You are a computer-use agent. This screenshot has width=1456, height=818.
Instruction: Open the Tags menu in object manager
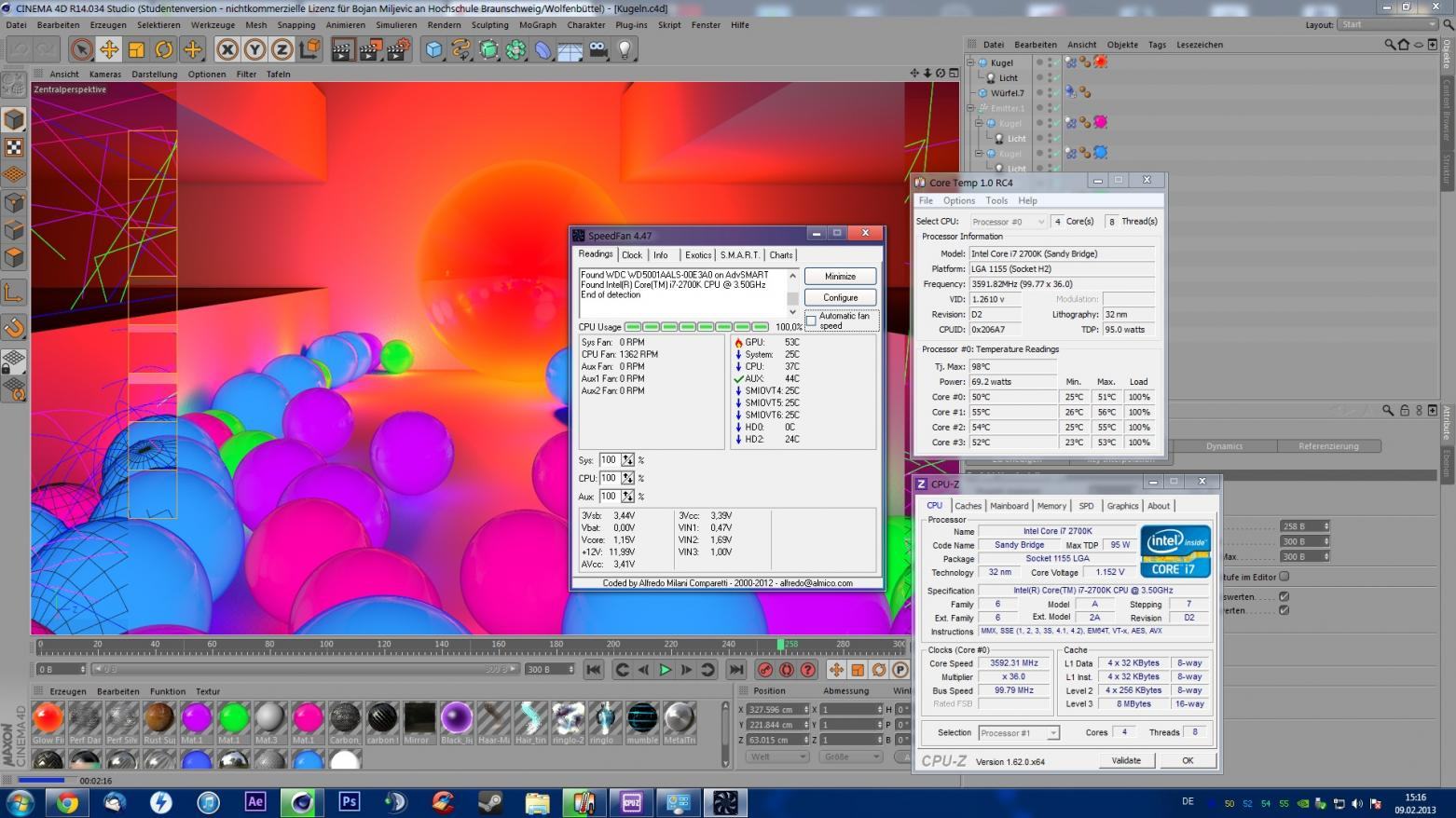(x=1157, y=44)
